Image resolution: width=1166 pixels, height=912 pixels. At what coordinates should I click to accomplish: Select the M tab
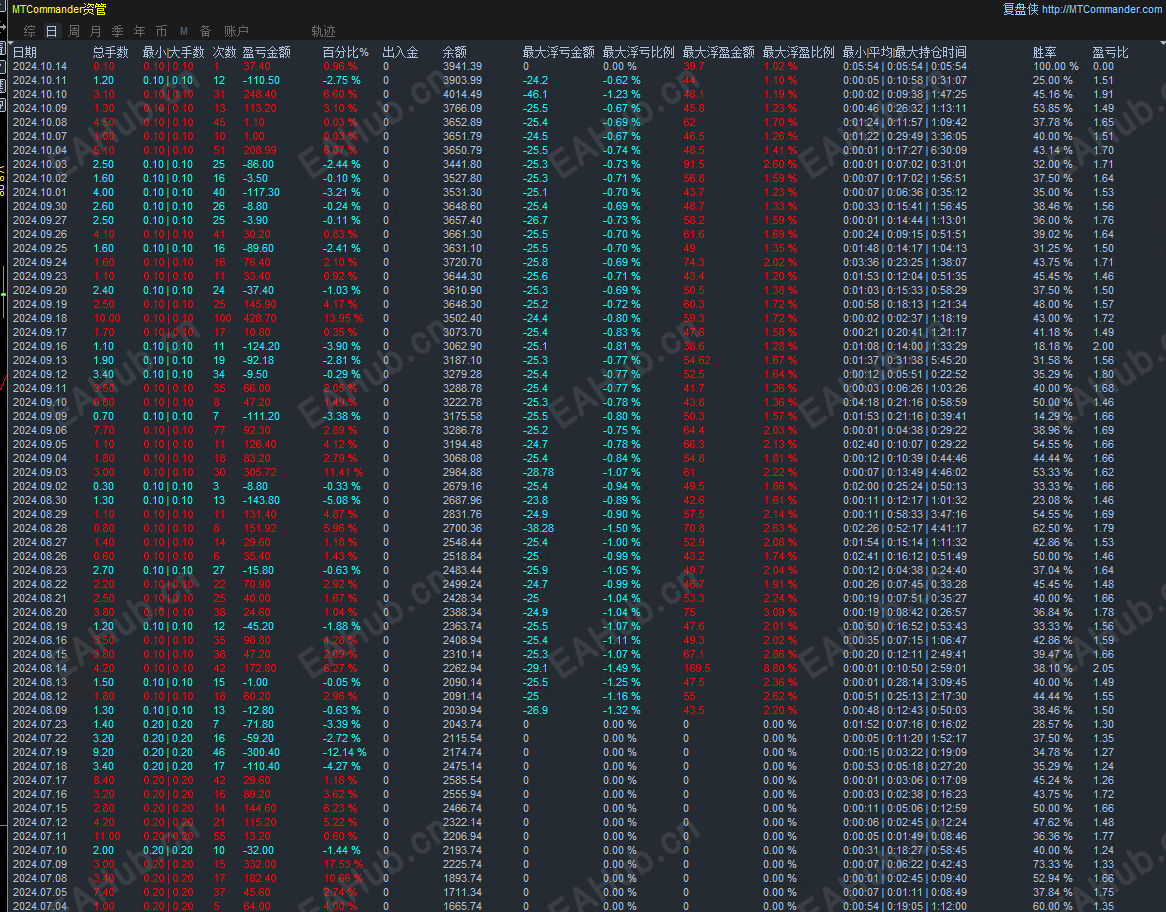tap(184, 31)
